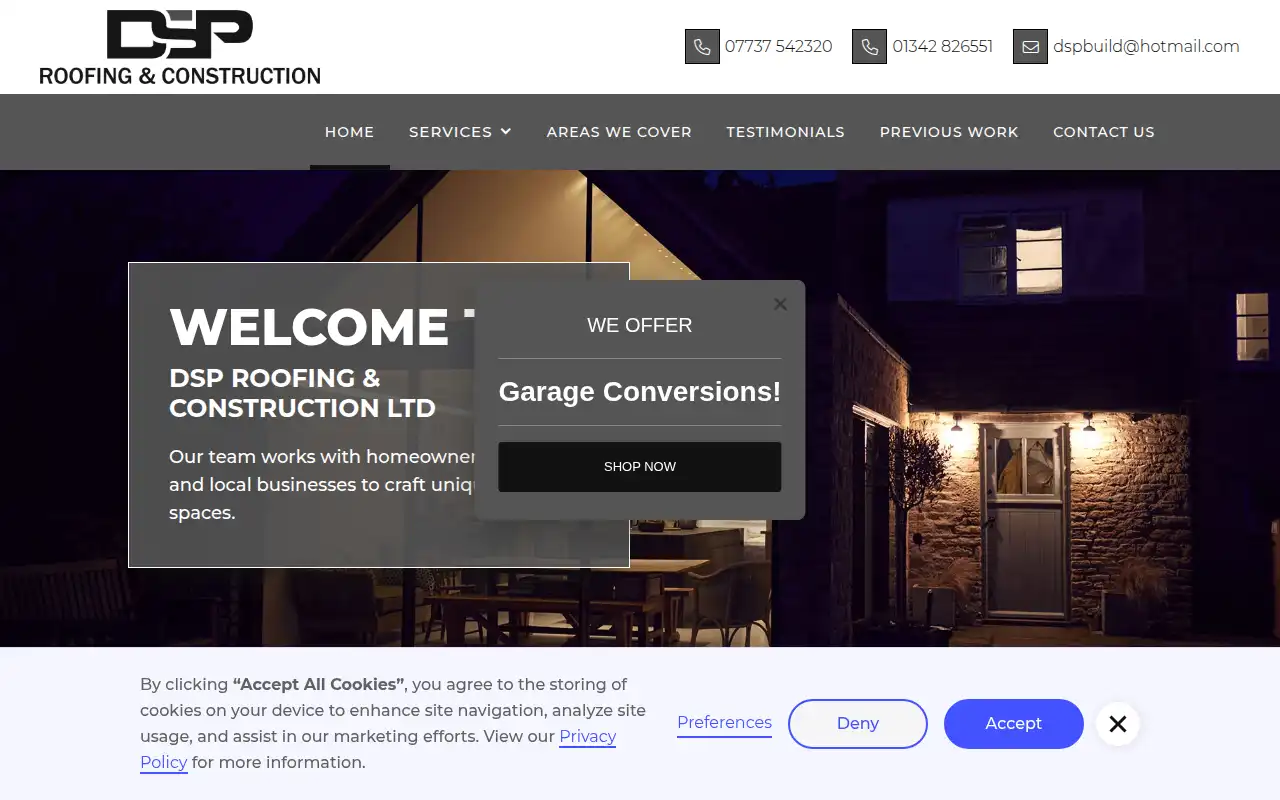The width and height of the screenshot is (1280, 800).
Task: Open the Testimonials page
Action: pos(785,132)
